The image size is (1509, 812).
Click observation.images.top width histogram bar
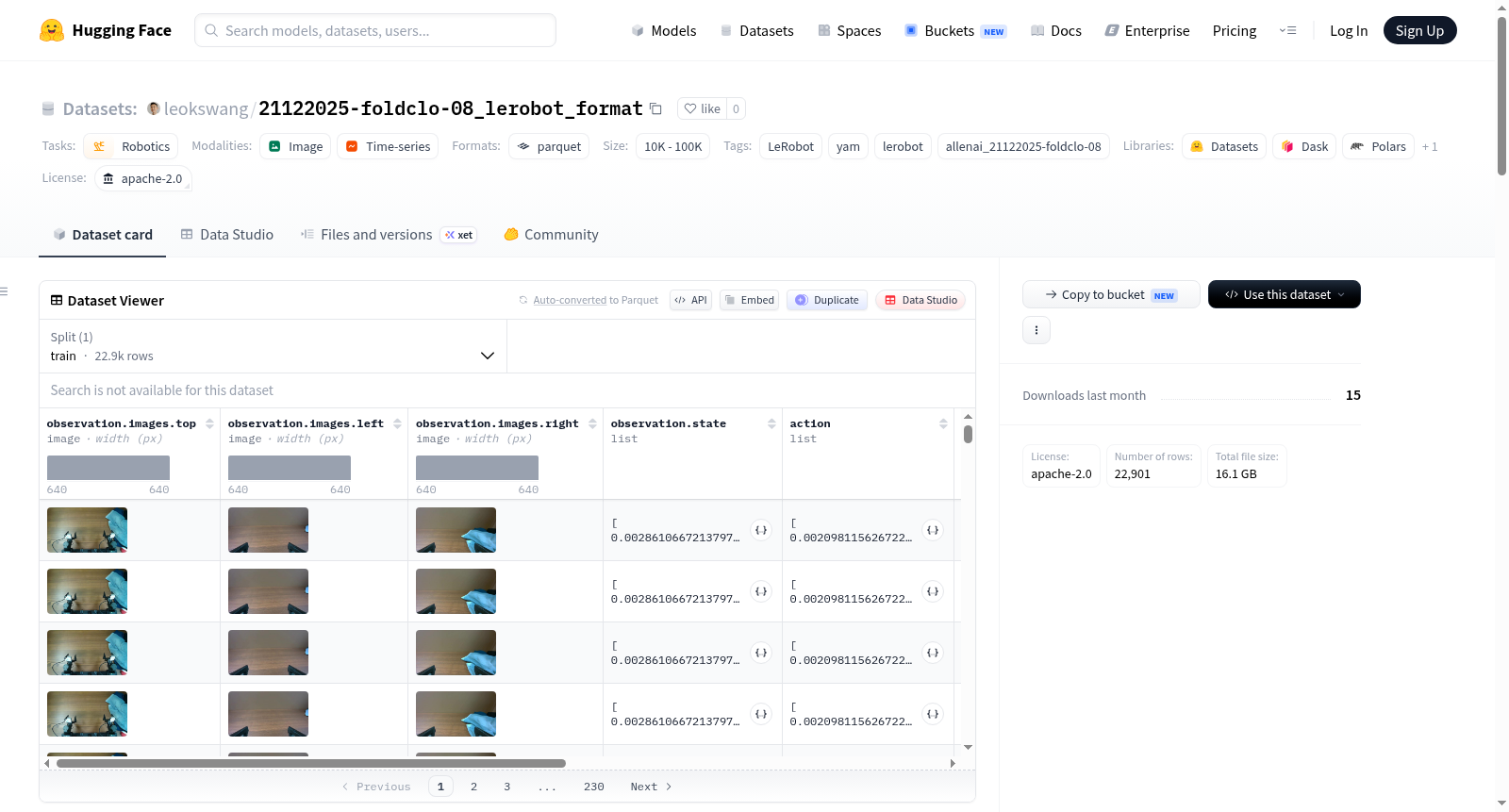point(108,468)
